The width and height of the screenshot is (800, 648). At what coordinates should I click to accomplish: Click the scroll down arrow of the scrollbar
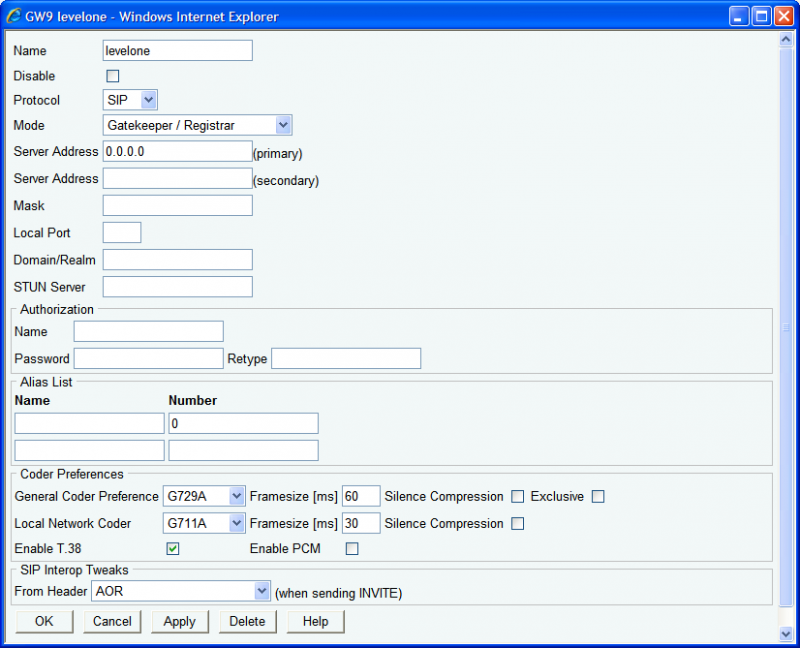pos(786,634)
